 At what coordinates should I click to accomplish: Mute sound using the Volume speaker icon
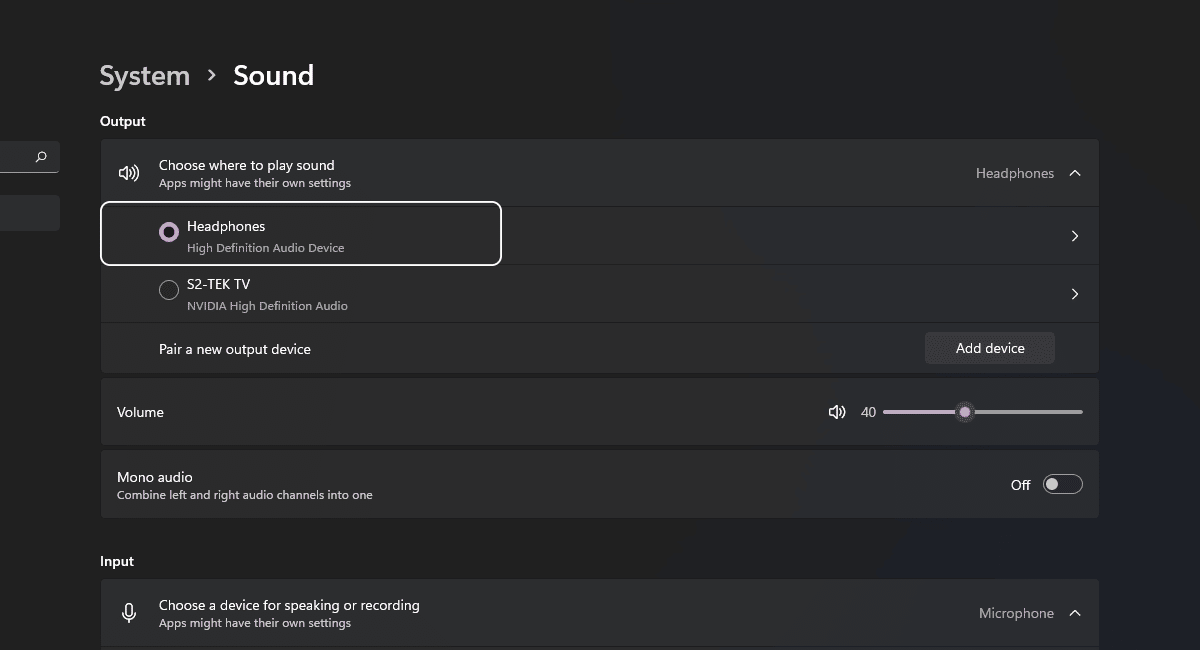pos(837,412)
